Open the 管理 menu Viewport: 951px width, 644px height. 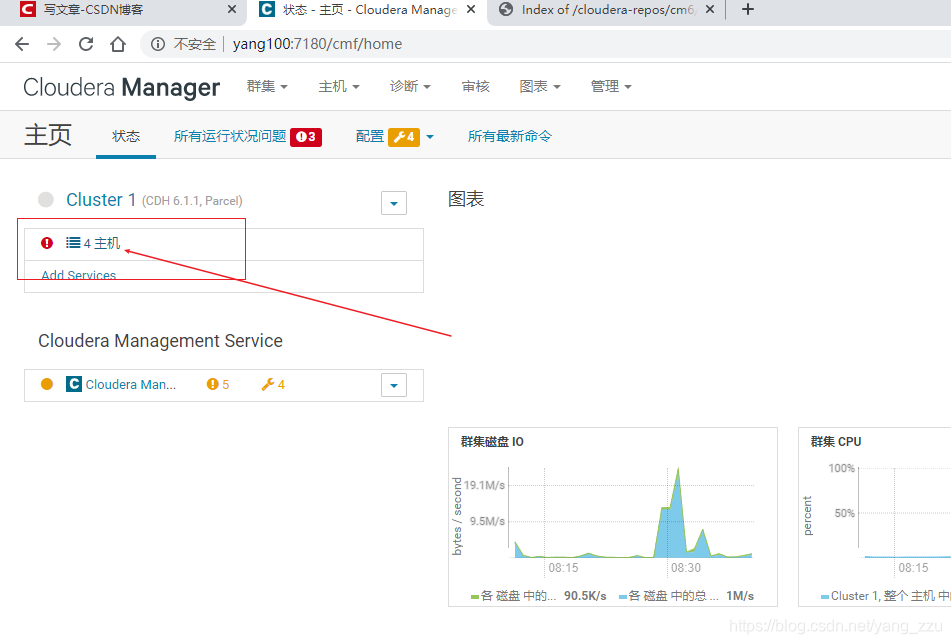tap(611, 87)
